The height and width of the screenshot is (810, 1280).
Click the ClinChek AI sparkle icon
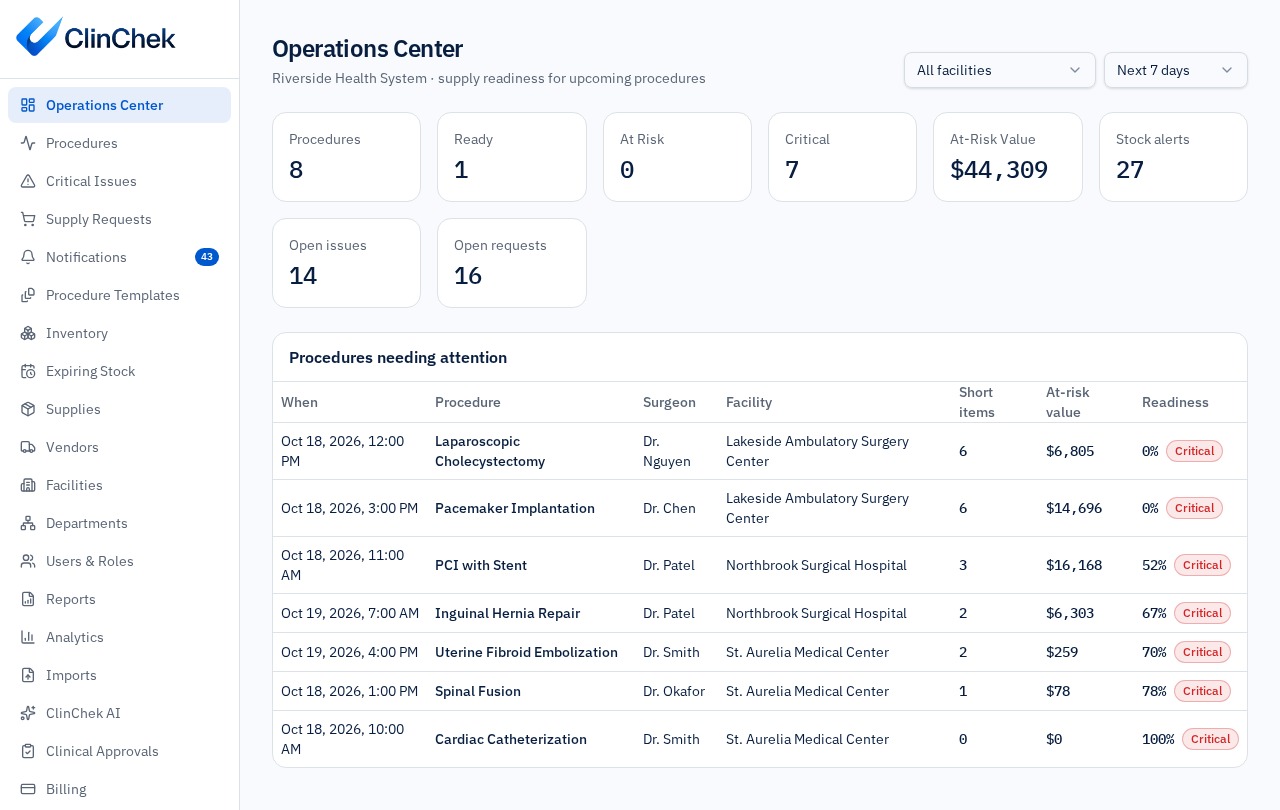[28, 713]
